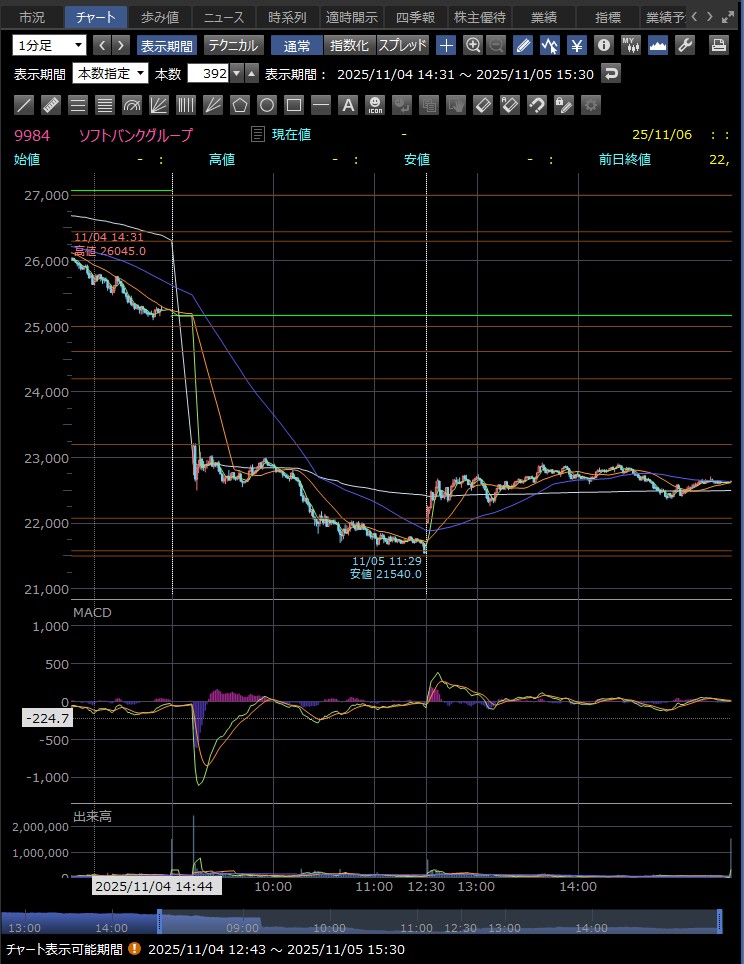This screenshot has height=964, width=744.
Task: Toggle the スプレッド spread mode
Action: tap(402, 45)
